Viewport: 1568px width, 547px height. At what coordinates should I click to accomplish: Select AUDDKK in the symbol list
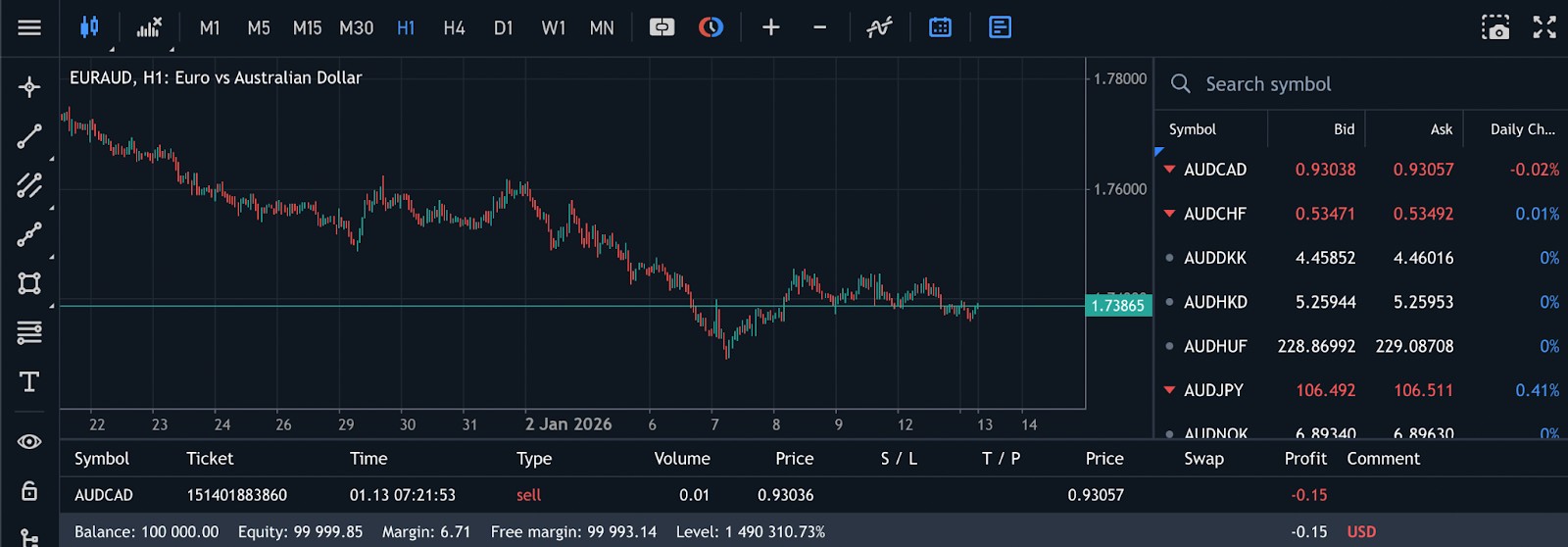(x=1215, y=258)
